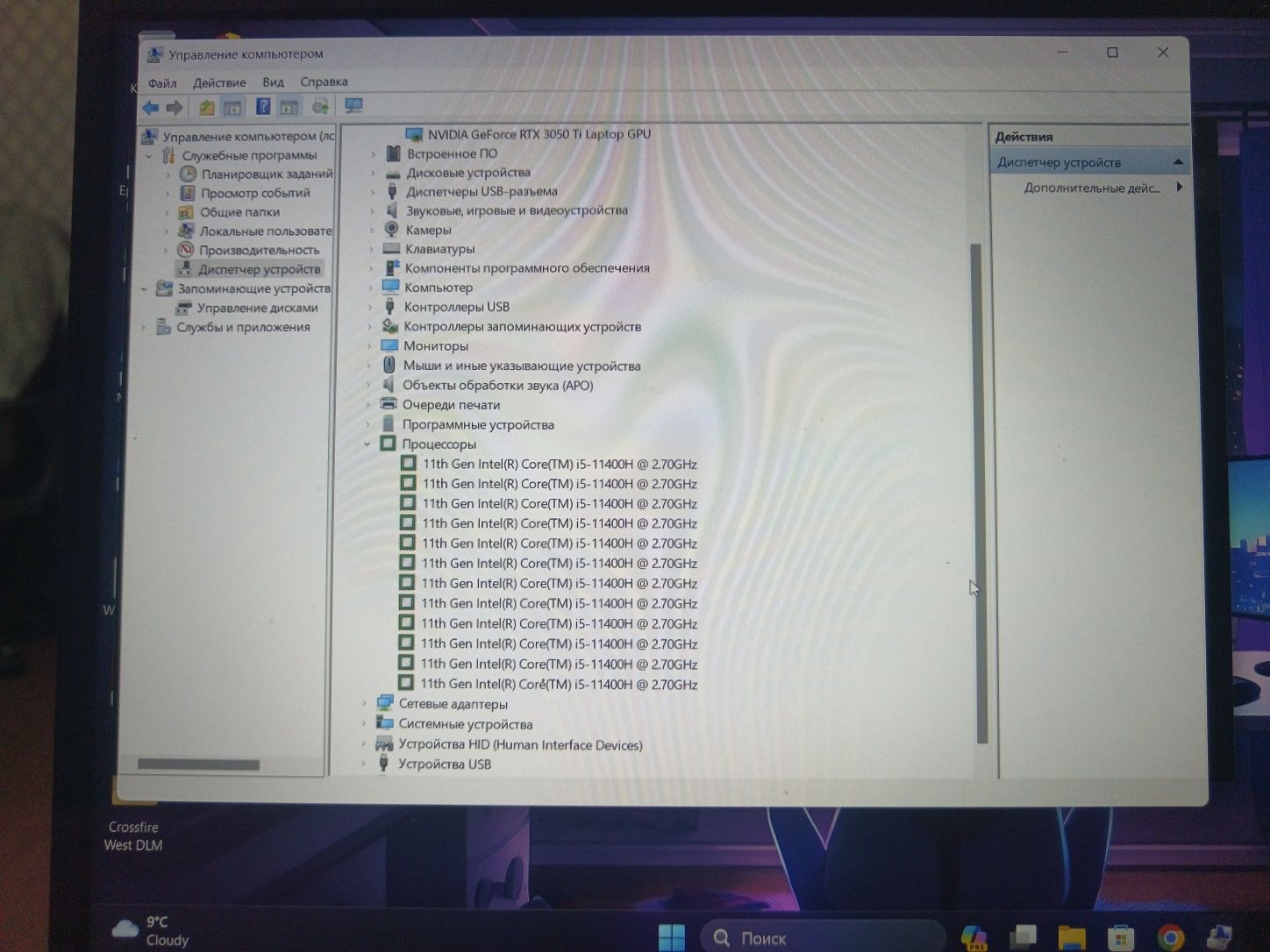Image resolution: width=1270 pixels, height=952 pixels.
Task: Expand the Контроллеры USB category
Action: [370, 308]
